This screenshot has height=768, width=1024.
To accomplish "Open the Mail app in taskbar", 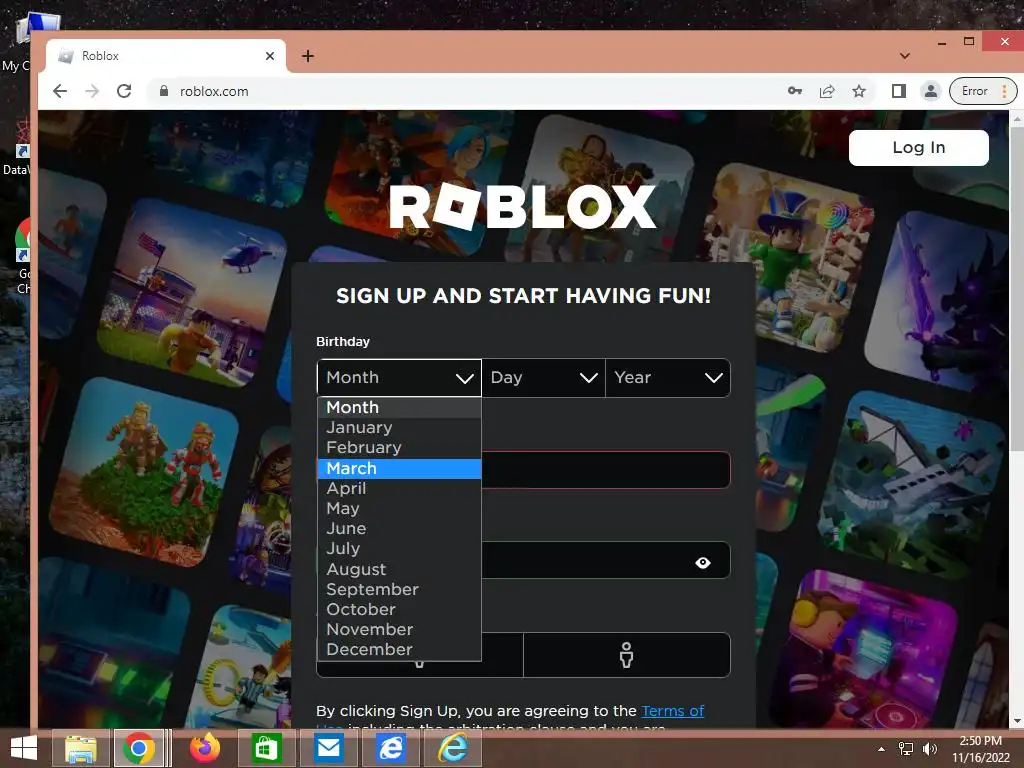I will [x=328, y=748].
